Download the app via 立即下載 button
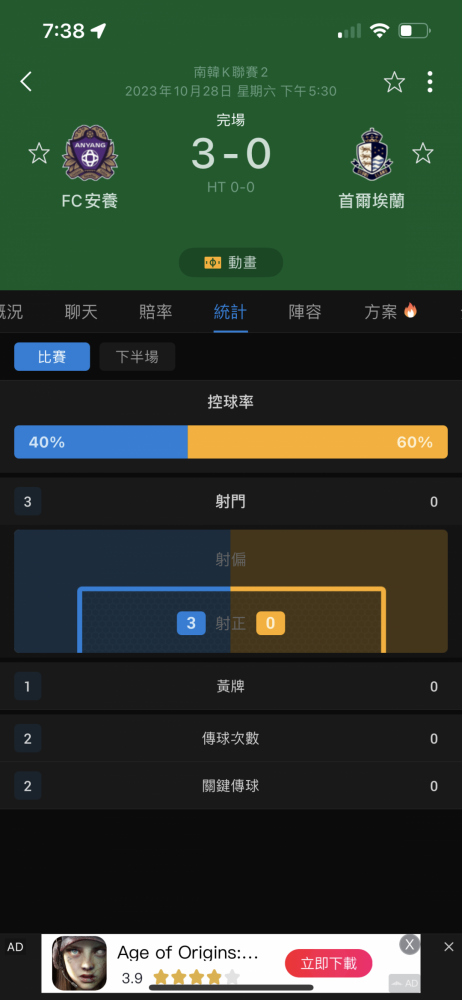 (x=329, y=962)
